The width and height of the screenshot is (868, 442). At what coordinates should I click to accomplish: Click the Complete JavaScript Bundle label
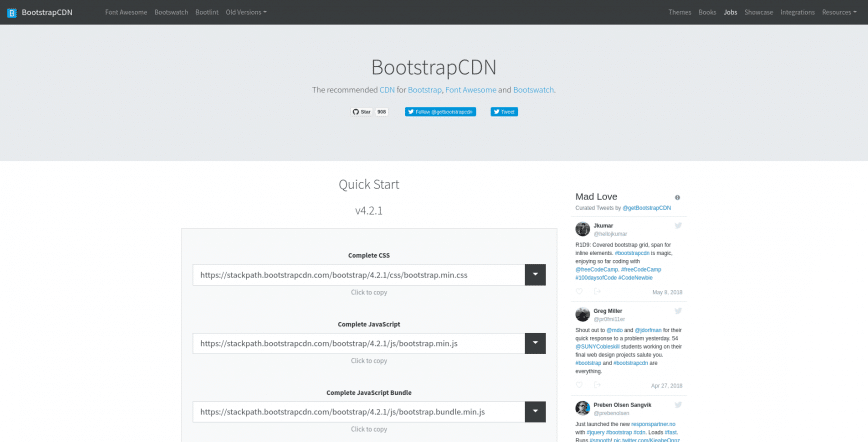coord(369,393)
